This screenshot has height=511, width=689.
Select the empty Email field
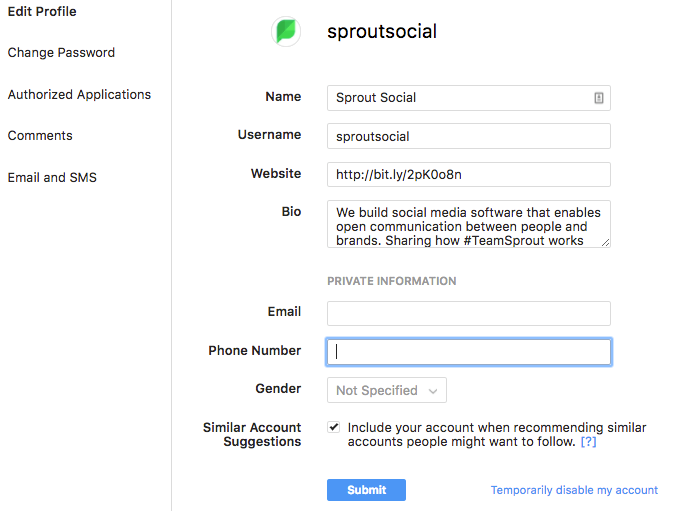[468, 313]
